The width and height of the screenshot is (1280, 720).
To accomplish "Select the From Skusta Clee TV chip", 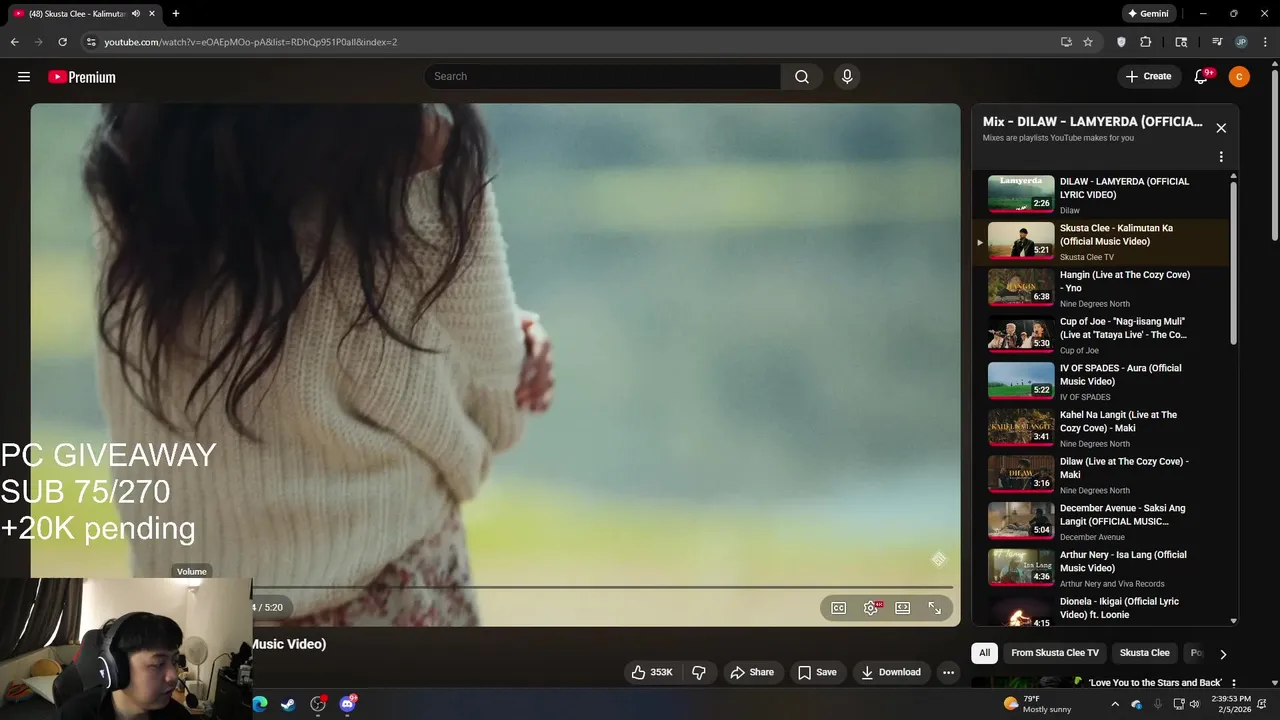I will click(1055, 653).
